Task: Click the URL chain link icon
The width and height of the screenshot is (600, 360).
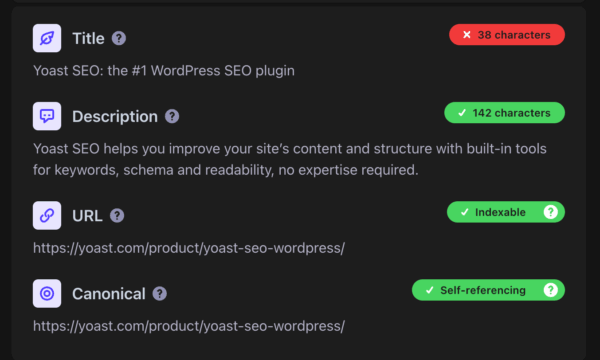Action: pyautogui.click(x=47, y=215)
